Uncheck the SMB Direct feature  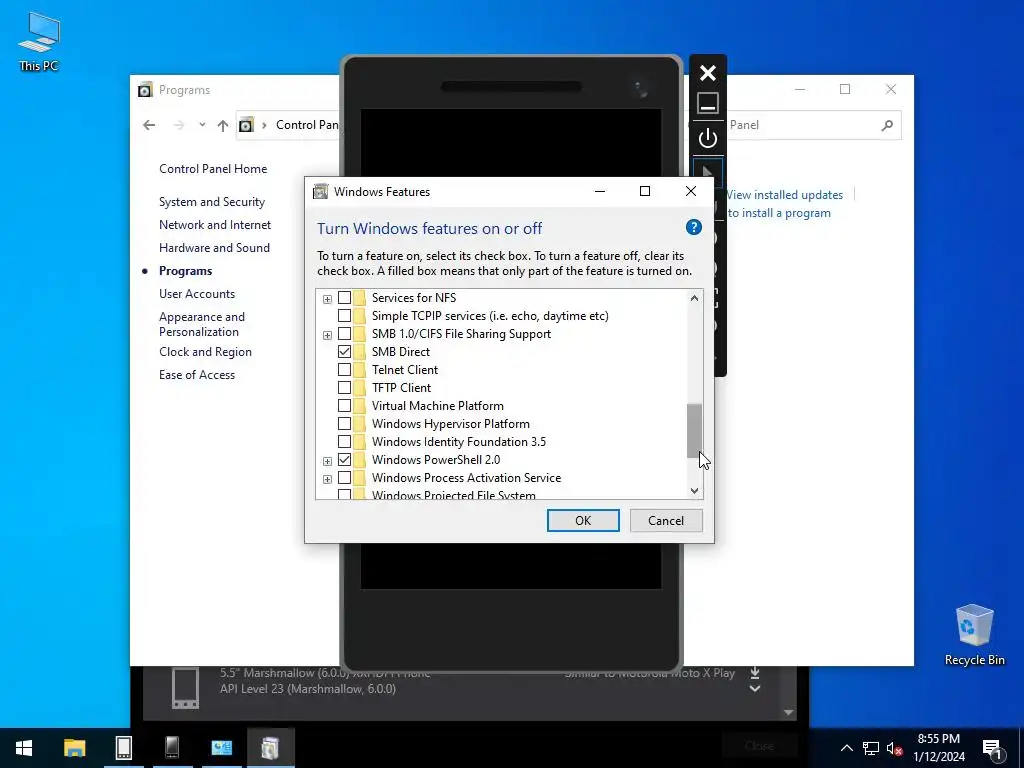point(344,351)
